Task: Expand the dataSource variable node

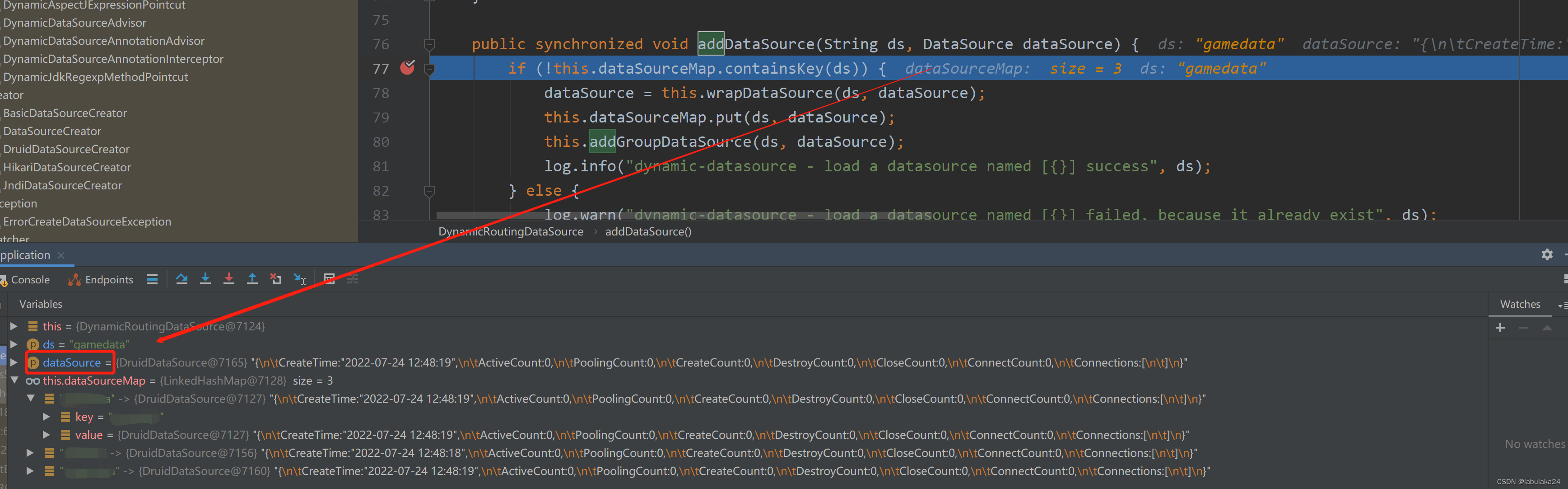Action: (x=14, y=362)
